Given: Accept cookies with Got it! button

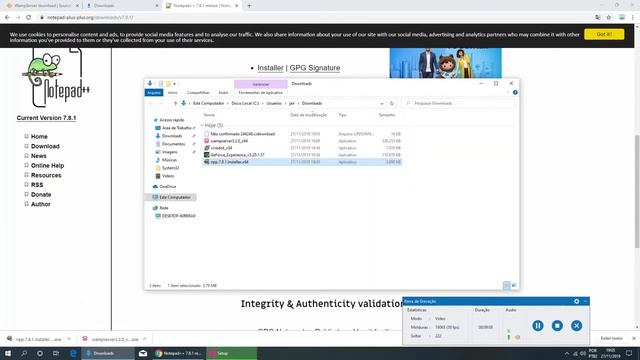Looking at the screenshot, I should [604, 34].
